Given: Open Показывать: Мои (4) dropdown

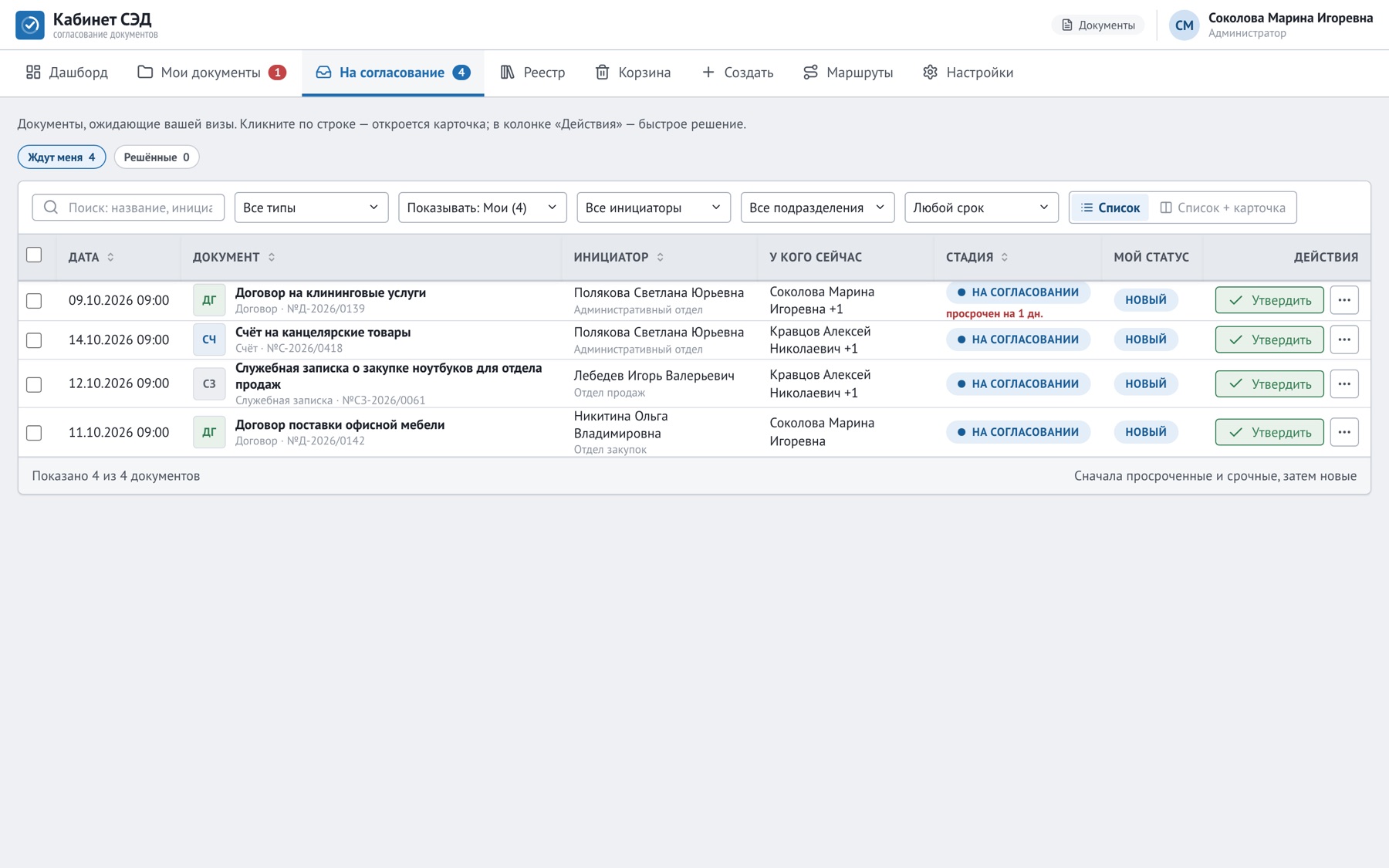Looking at the screenshot, I should (482, 208).
